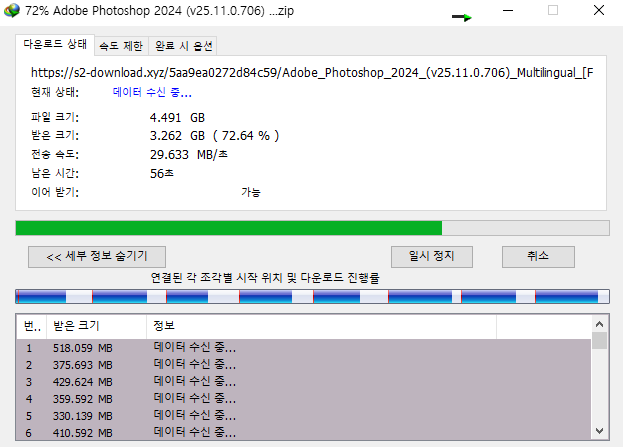
Task: Click the 번.. column header
Action: 32,326
